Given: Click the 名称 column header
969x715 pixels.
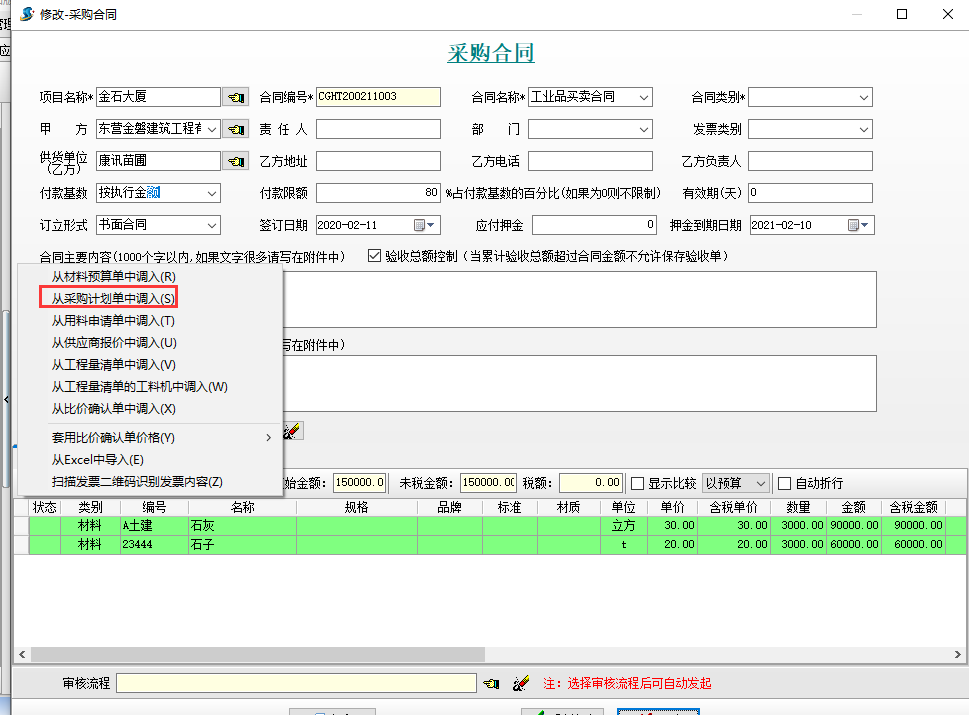Looking at the screenshot, I should [242, 507].
